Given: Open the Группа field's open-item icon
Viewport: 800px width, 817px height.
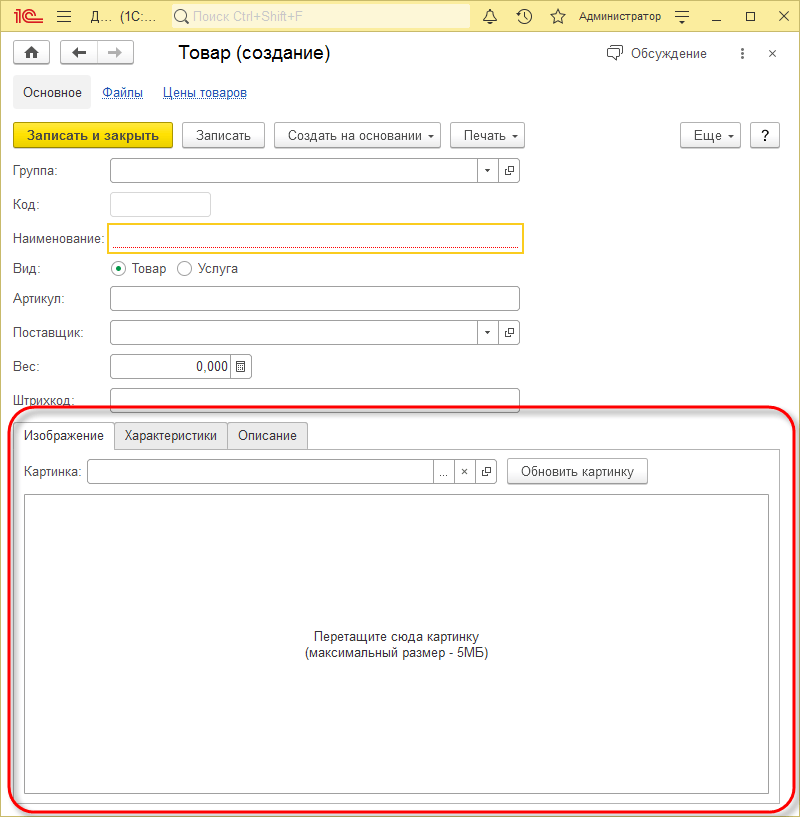Looking at the screenshot, I should pyautogui.click(x=509, y=170).
